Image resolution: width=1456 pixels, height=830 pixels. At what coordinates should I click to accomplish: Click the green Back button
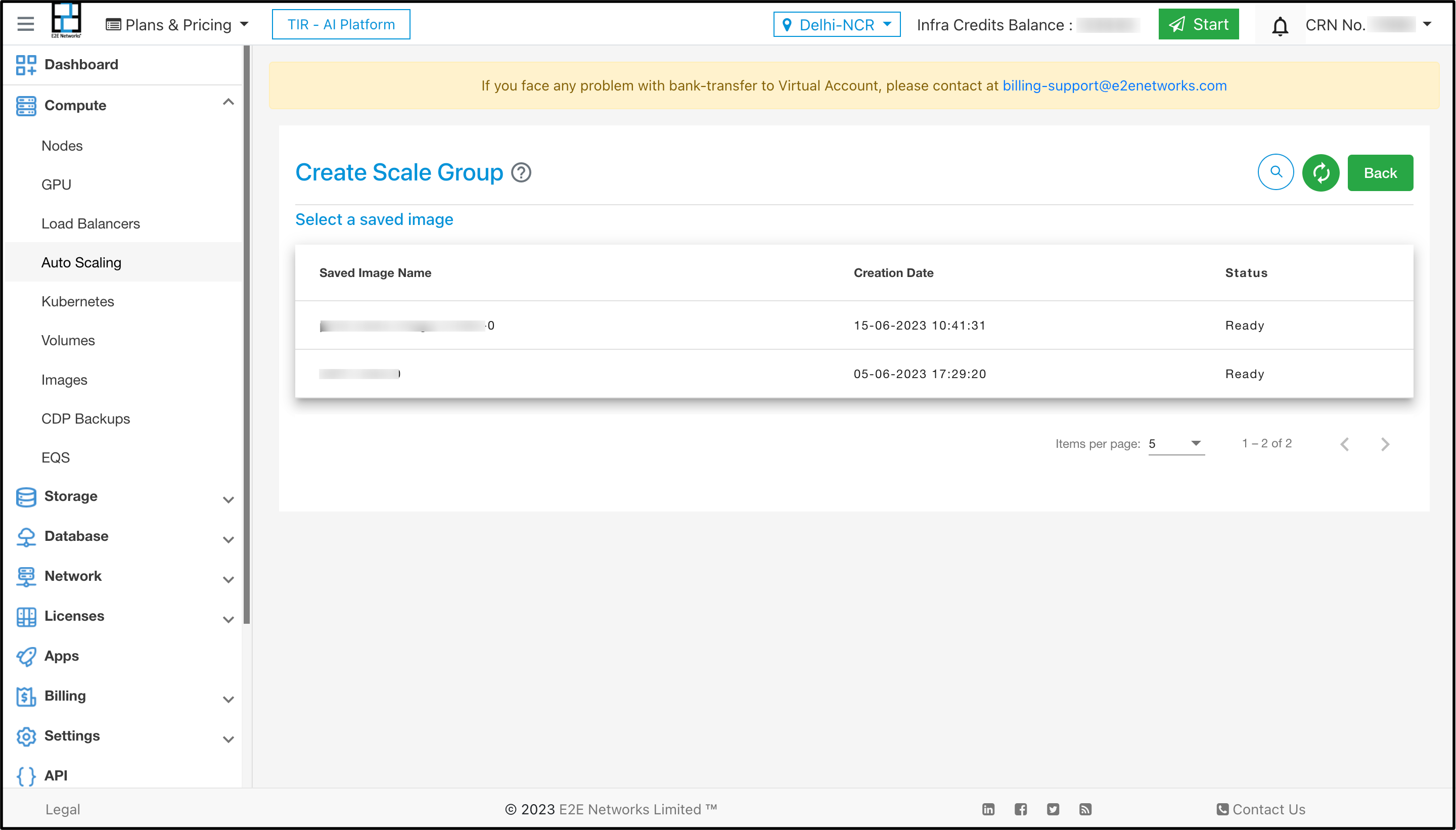(x=1380, y=173)
